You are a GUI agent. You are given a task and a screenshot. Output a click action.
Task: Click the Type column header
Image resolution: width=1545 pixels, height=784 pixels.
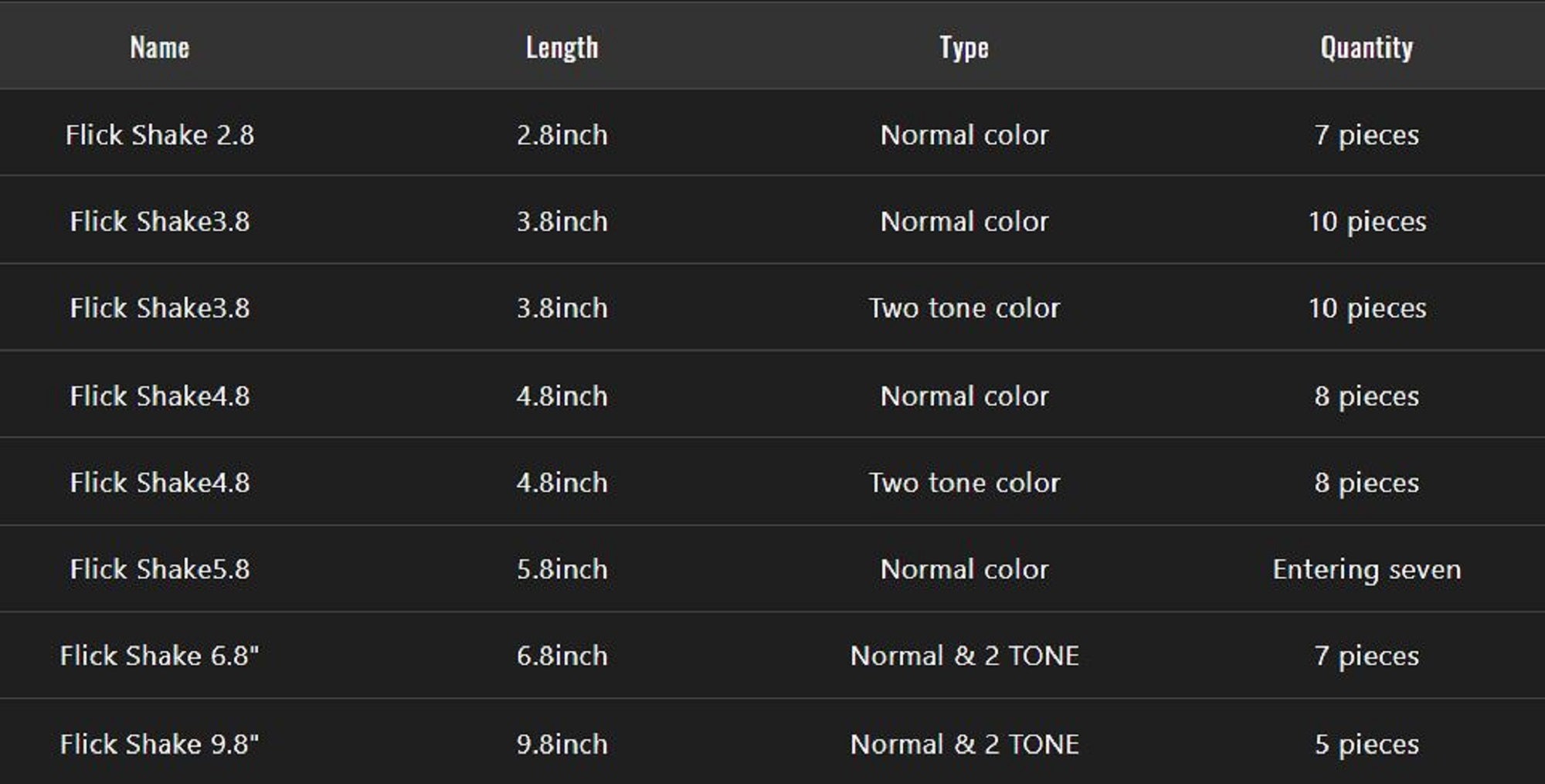(x=964, y=48)
